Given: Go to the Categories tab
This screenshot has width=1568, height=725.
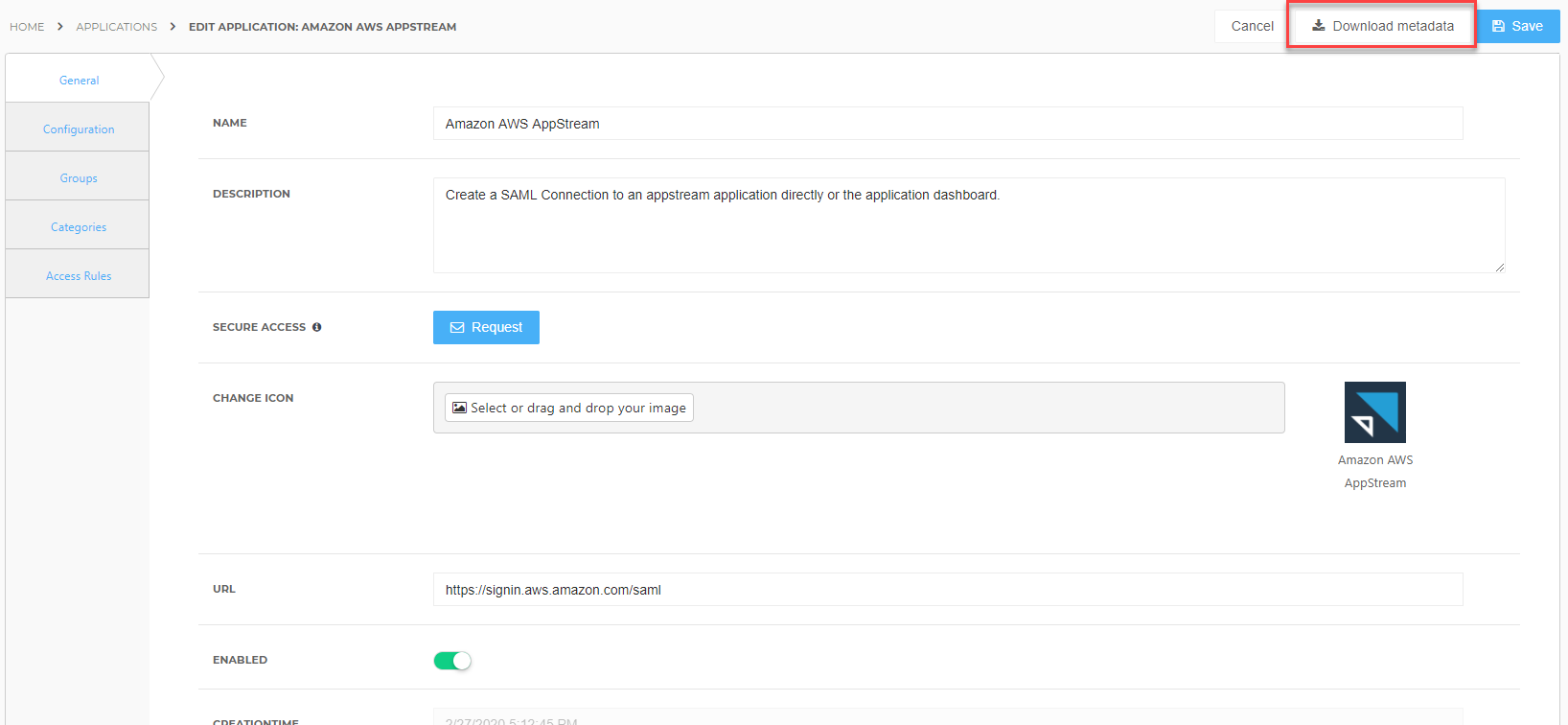Looking at the screenshot, I should (x=79, y=226).
